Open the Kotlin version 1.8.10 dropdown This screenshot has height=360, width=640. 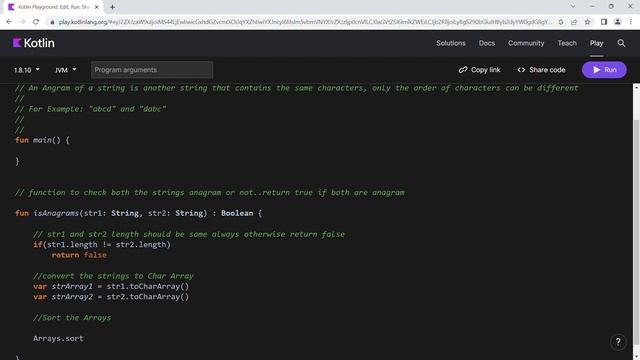click(27, 70)
